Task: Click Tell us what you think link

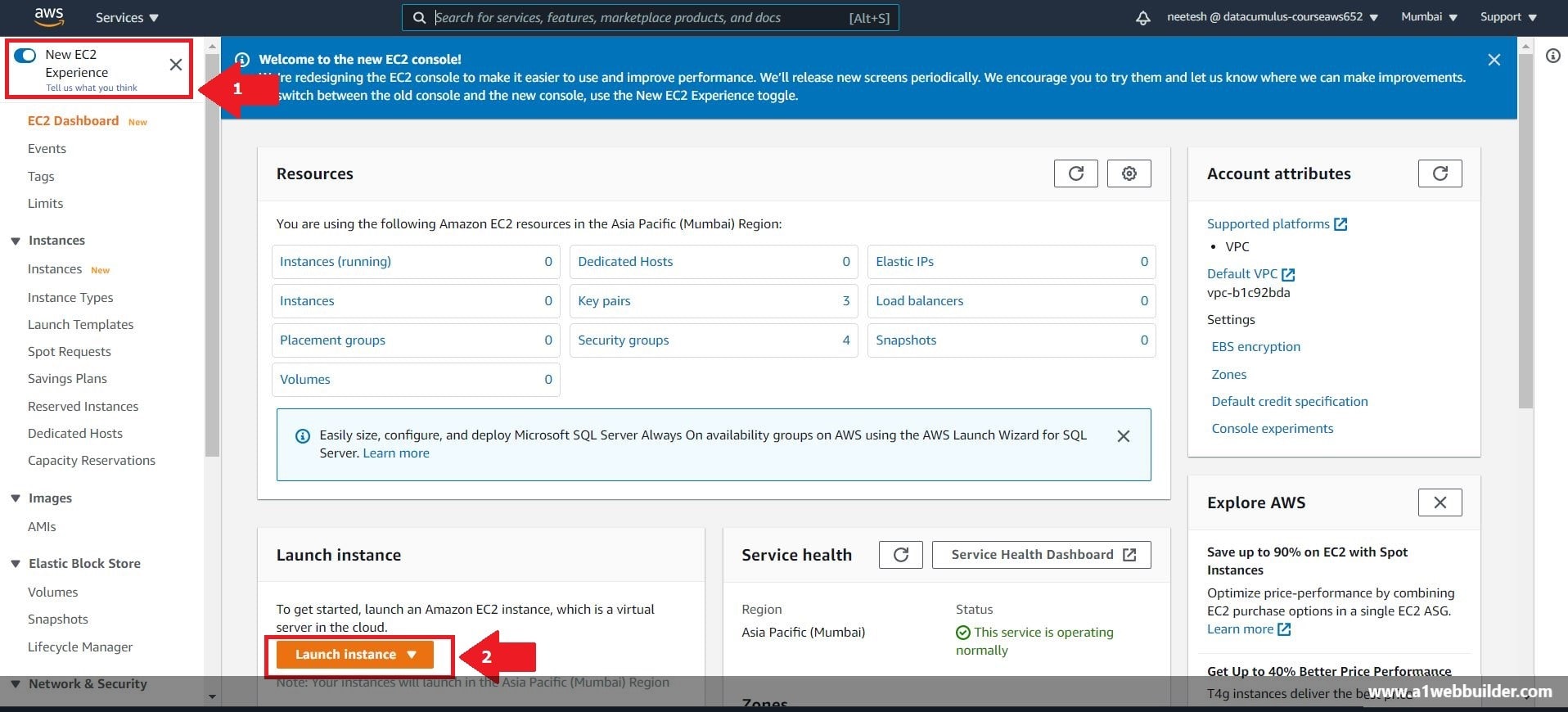Action: point(91,88)
